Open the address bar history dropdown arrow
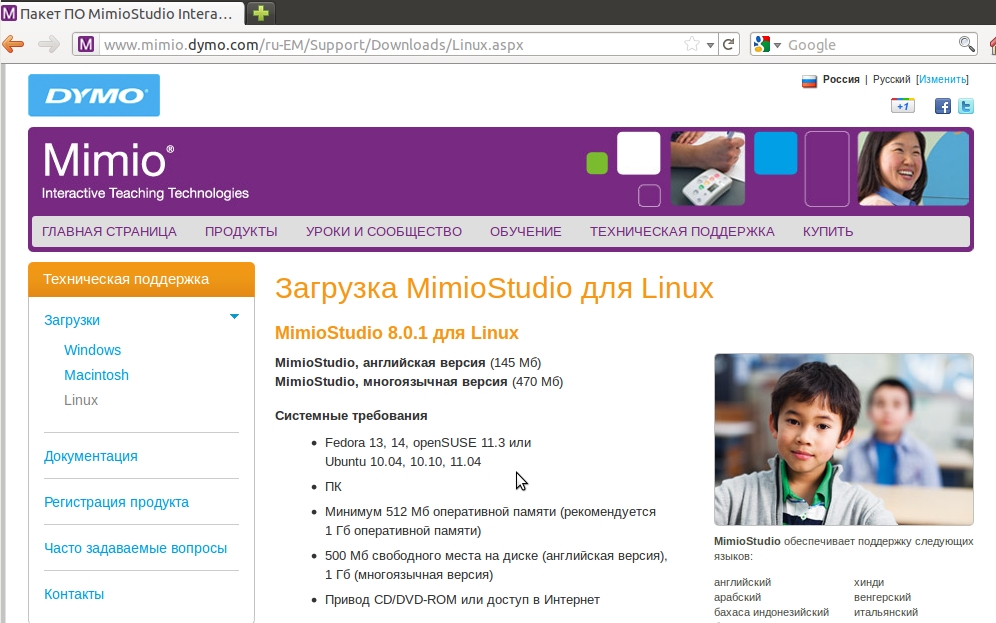The image size is (996, 623). [710, 45]
